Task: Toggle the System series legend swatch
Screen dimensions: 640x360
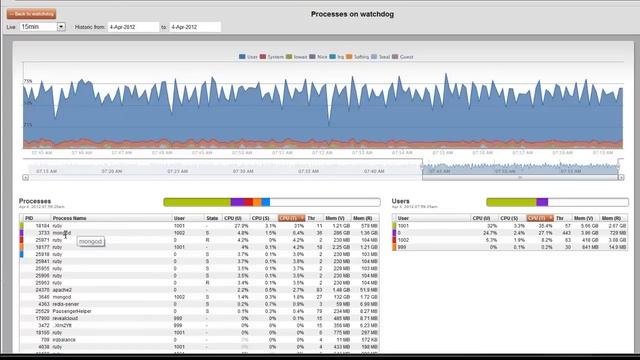Action: click(x=263, y=57)
